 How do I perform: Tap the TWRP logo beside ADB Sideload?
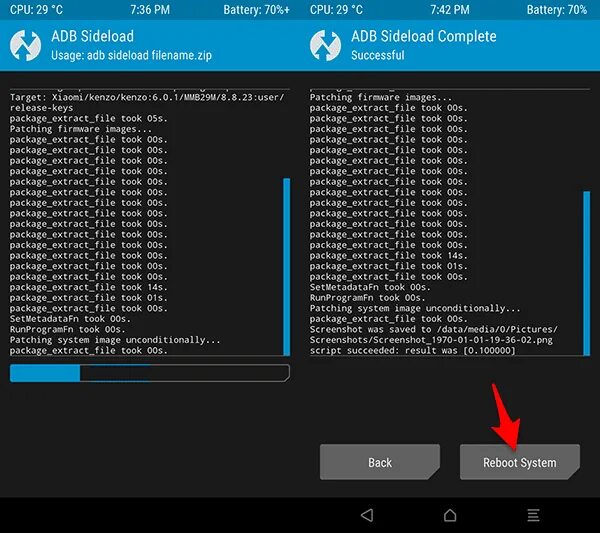(x=25, y=46)
